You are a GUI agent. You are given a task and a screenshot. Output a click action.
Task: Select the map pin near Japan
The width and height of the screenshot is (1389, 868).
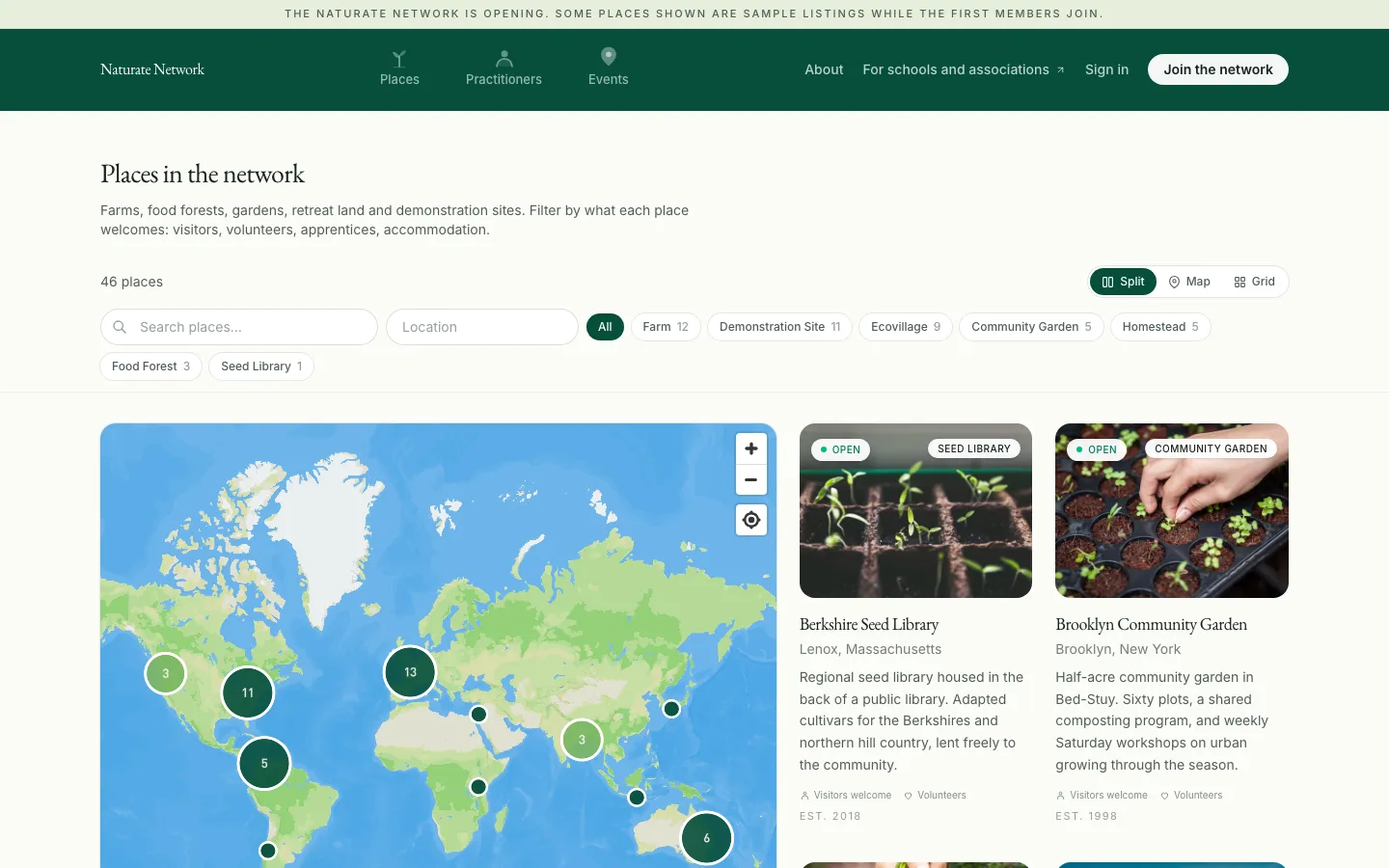click(671, 709)
